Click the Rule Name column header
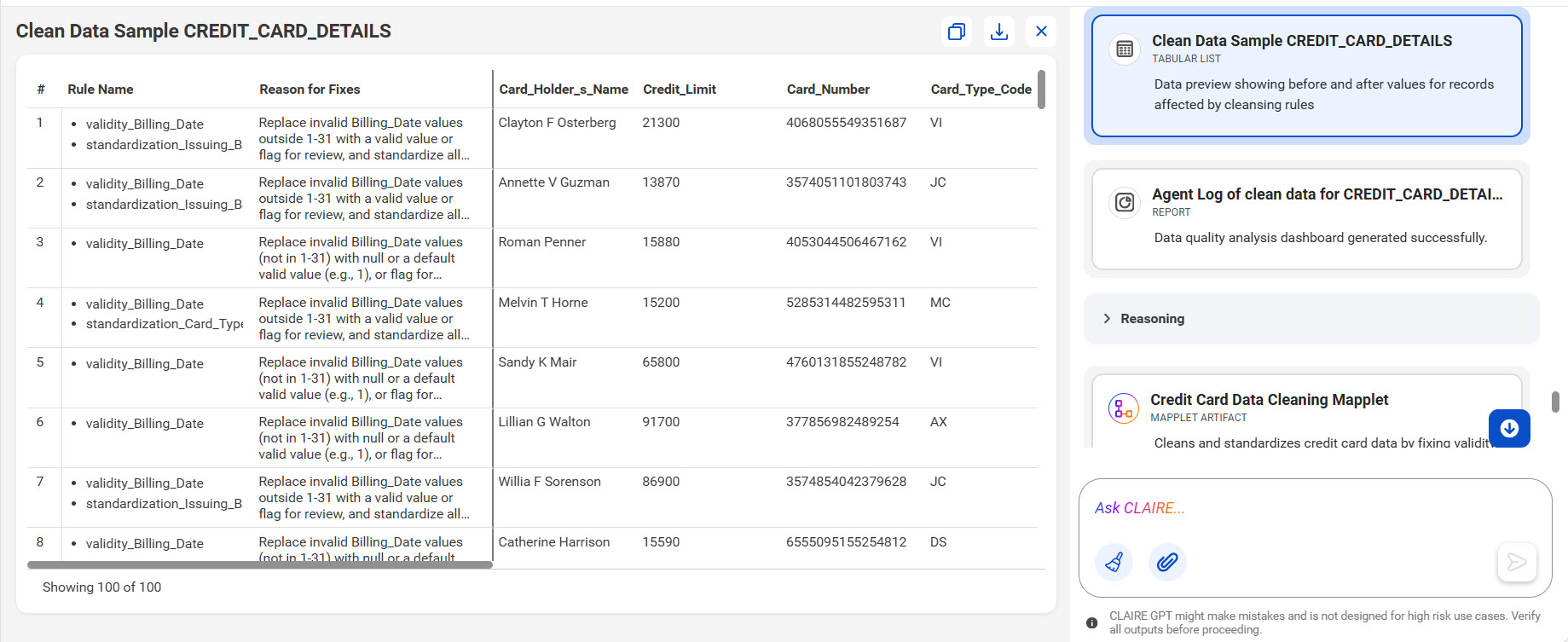The image size is (1568, 642). 101,90
